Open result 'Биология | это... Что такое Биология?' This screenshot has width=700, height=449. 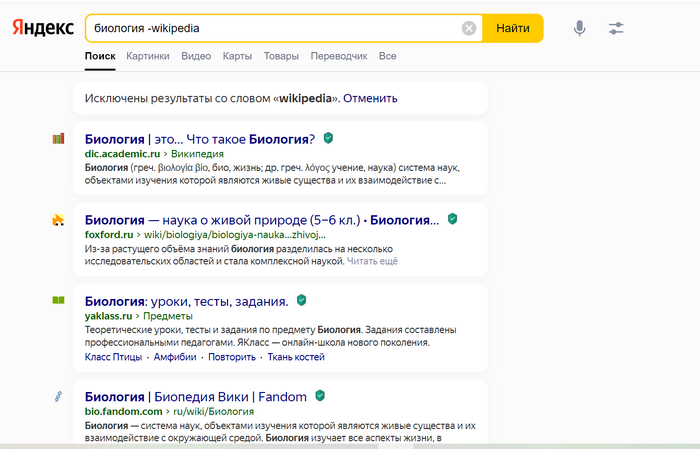[x=200, y=139]
